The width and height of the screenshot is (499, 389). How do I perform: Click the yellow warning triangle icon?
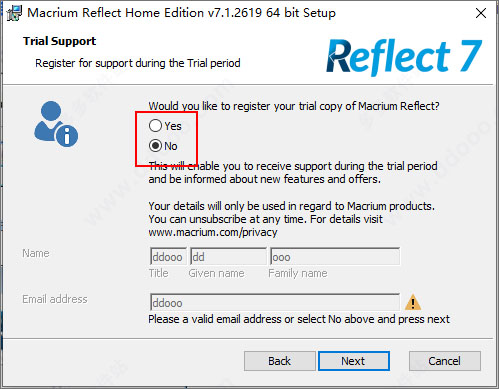pyautogui.click(x=413, y=302)
